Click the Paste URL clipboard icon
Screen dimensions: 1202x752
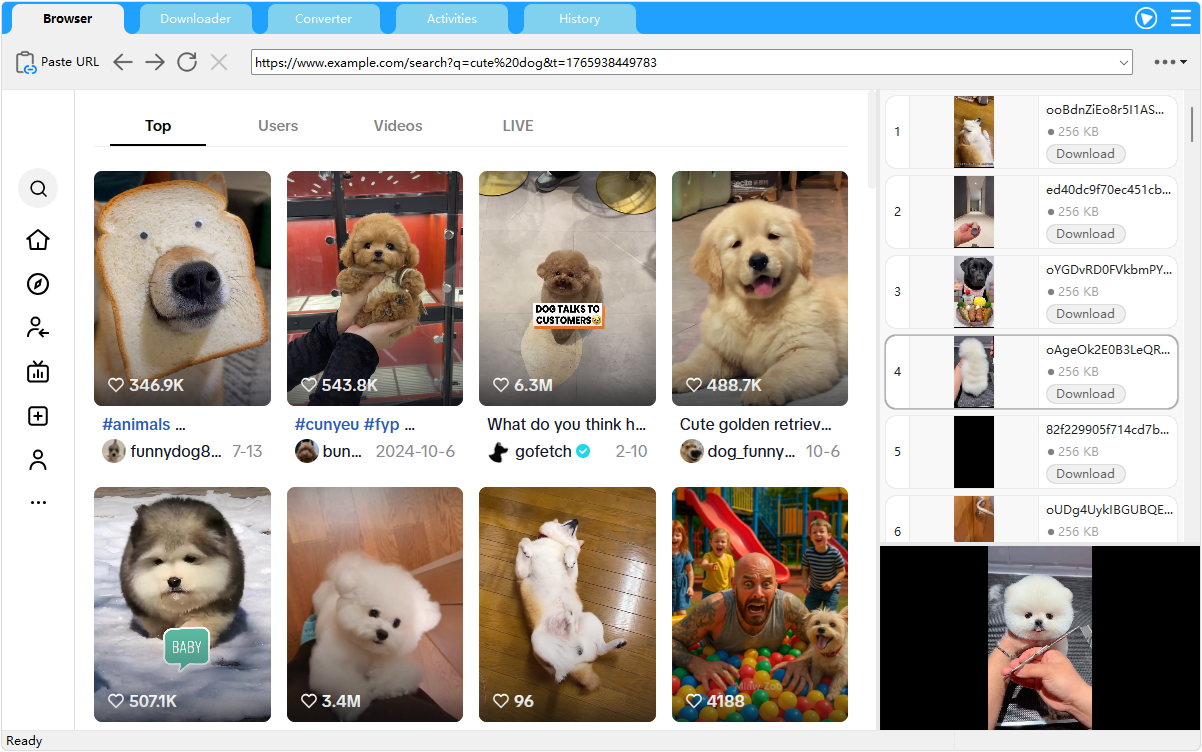(26, 62)
